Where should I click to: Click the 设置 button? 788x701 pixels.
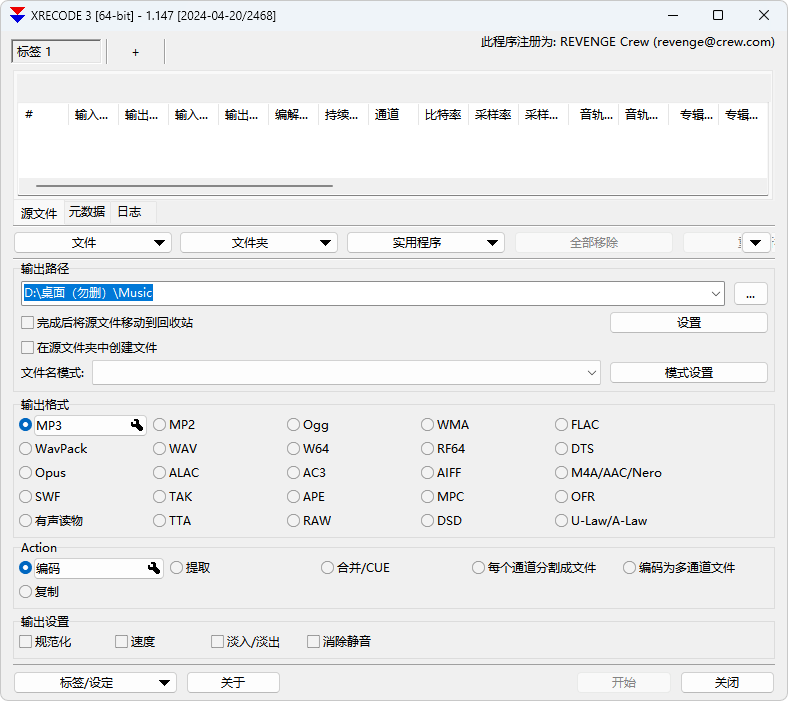pyautogui.click(x=688, y=323)
